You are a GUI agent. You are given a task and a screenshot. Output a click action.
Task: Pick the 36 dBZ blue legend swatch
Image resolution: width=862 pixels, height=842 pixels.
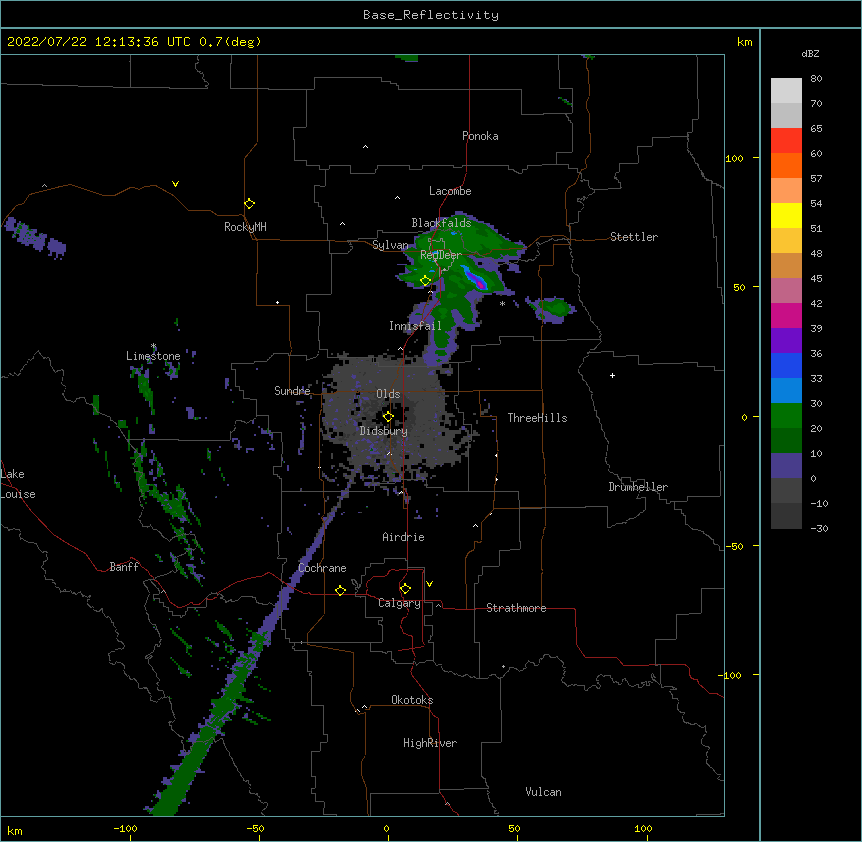click(786, 365)
